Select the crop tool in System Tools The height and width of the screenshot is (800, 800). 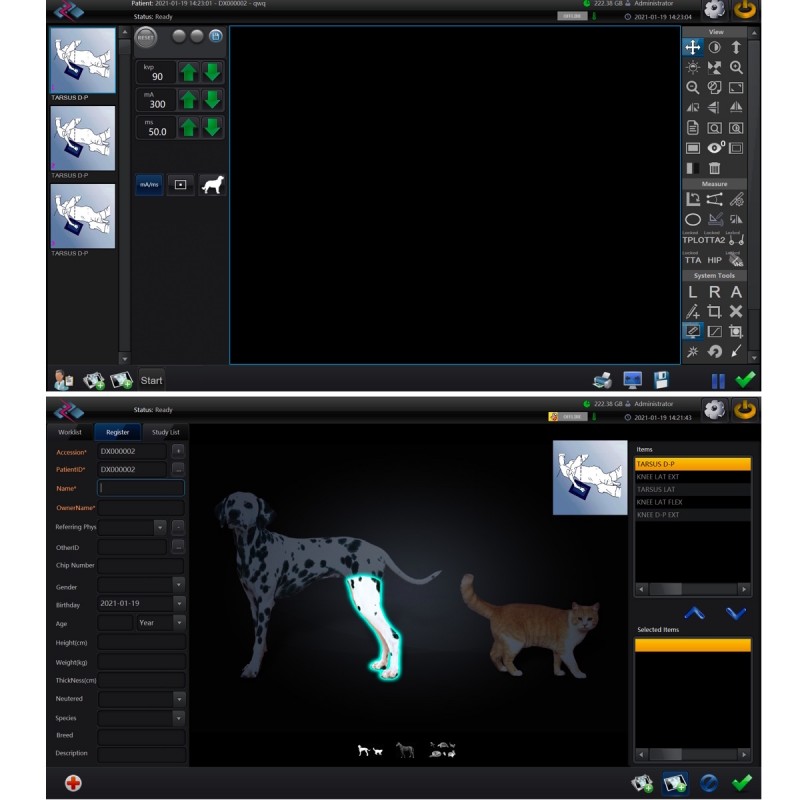pyautogui.click(x=714, y=312)
